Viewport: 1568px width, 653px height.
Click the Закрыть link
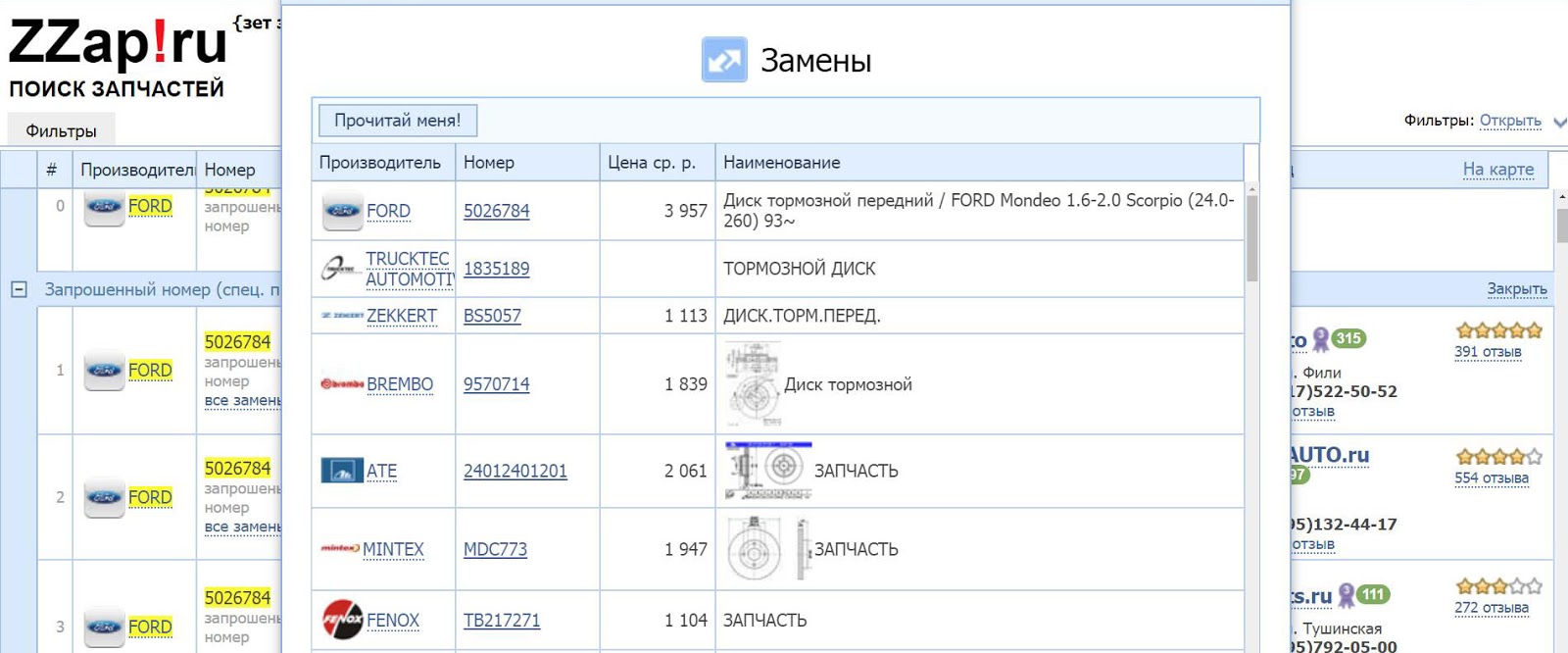[1517, 288]
